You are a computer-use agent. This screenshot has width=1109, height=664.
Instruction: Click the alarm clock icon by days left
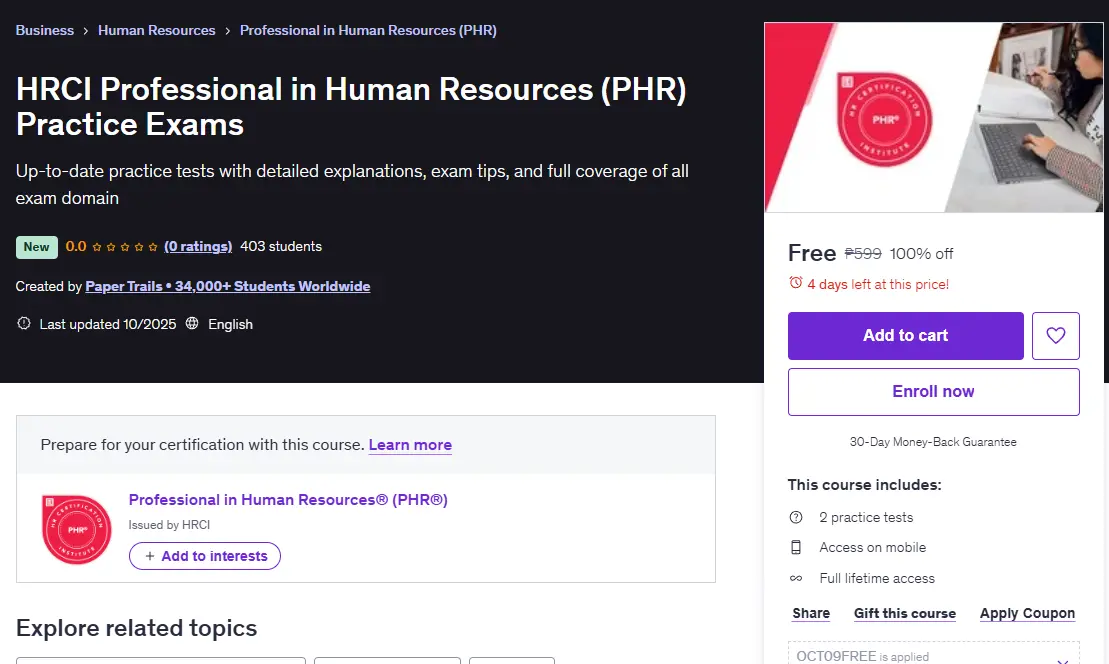pos(796,284)
